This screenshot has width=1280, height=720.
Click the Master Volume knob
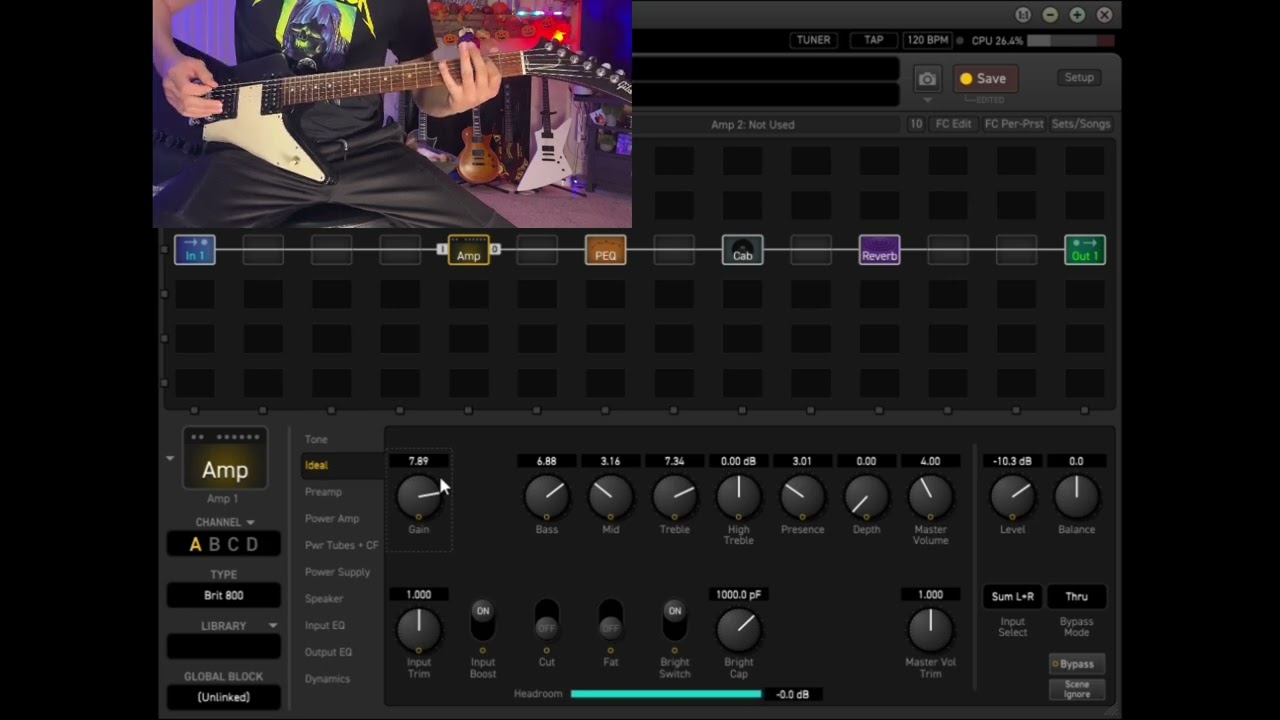[930, 496]
